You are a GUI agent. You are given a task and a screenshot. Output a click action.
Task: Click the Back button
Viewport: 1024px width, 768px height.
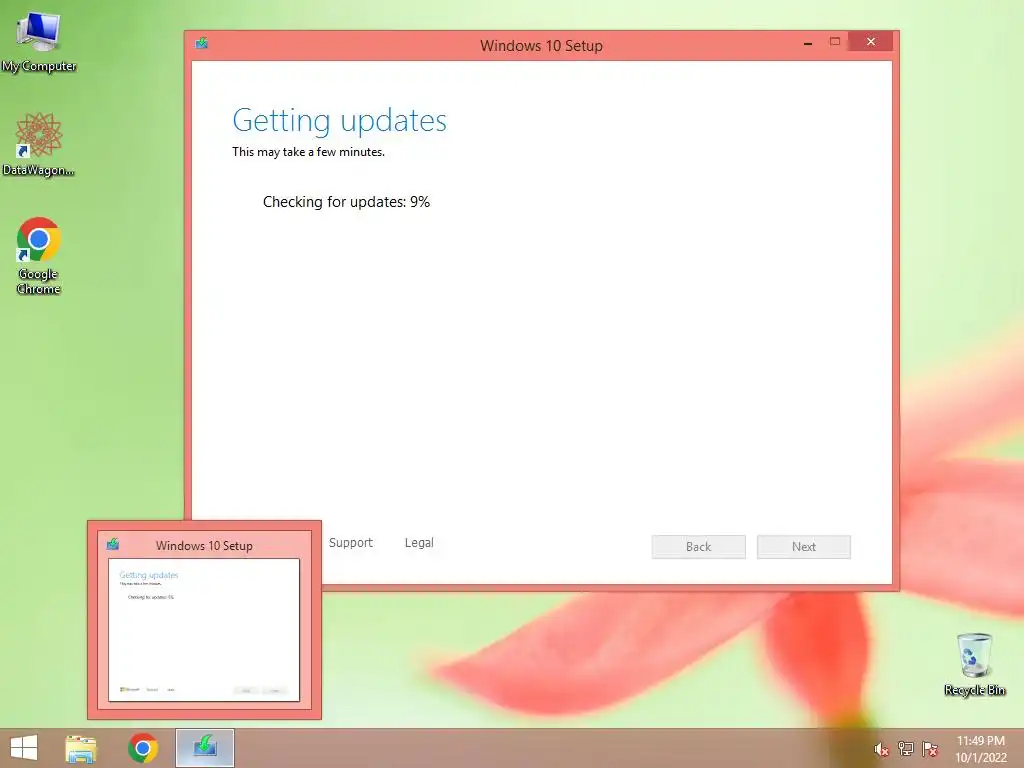[x=699, y=547]
